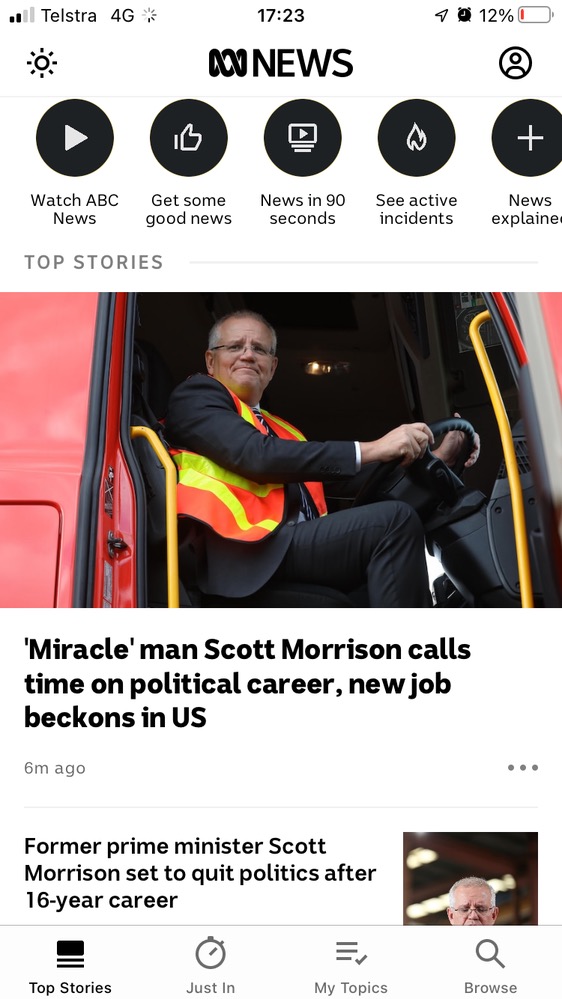This screenshot has height=999, width=562.
Task: Tap the plus News explained icon
Action: coord(528,138)
